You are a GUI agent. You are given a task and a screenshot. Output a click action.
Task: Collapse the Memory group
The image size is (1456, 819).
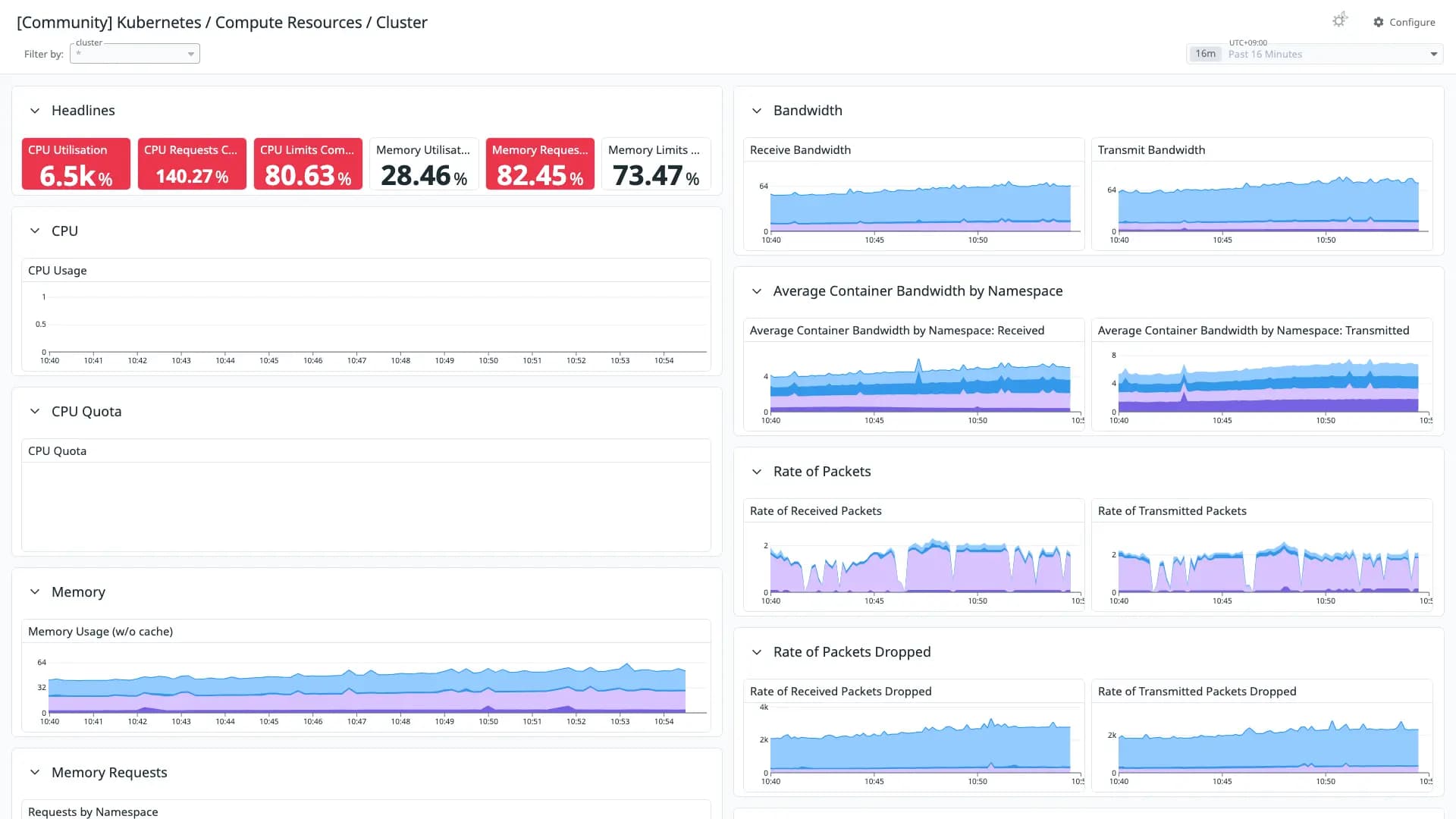(35, 592)
